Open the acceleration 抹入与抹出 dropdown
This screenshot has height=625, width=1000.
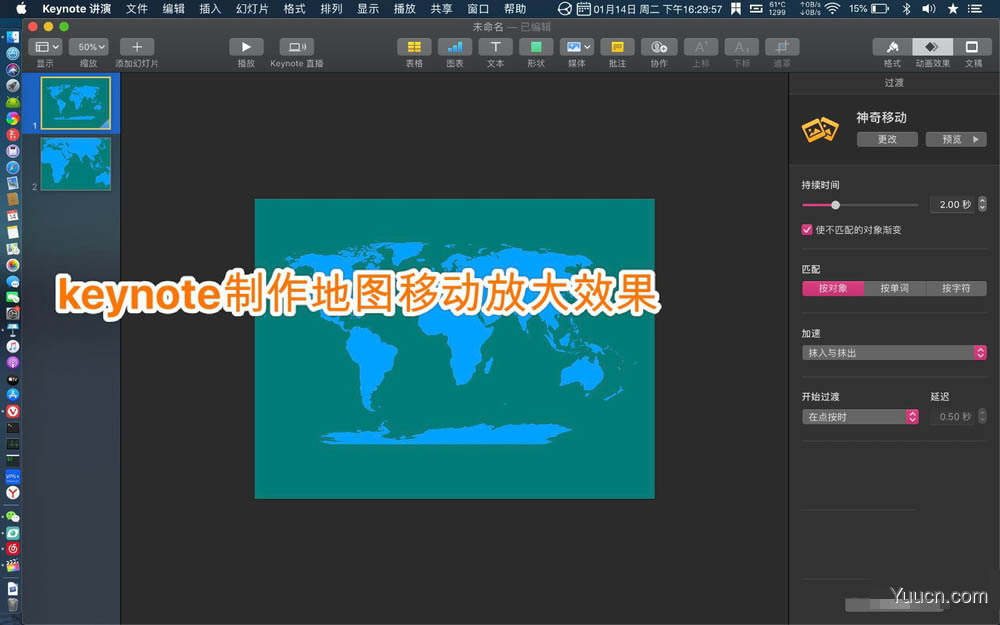(894, 353)
